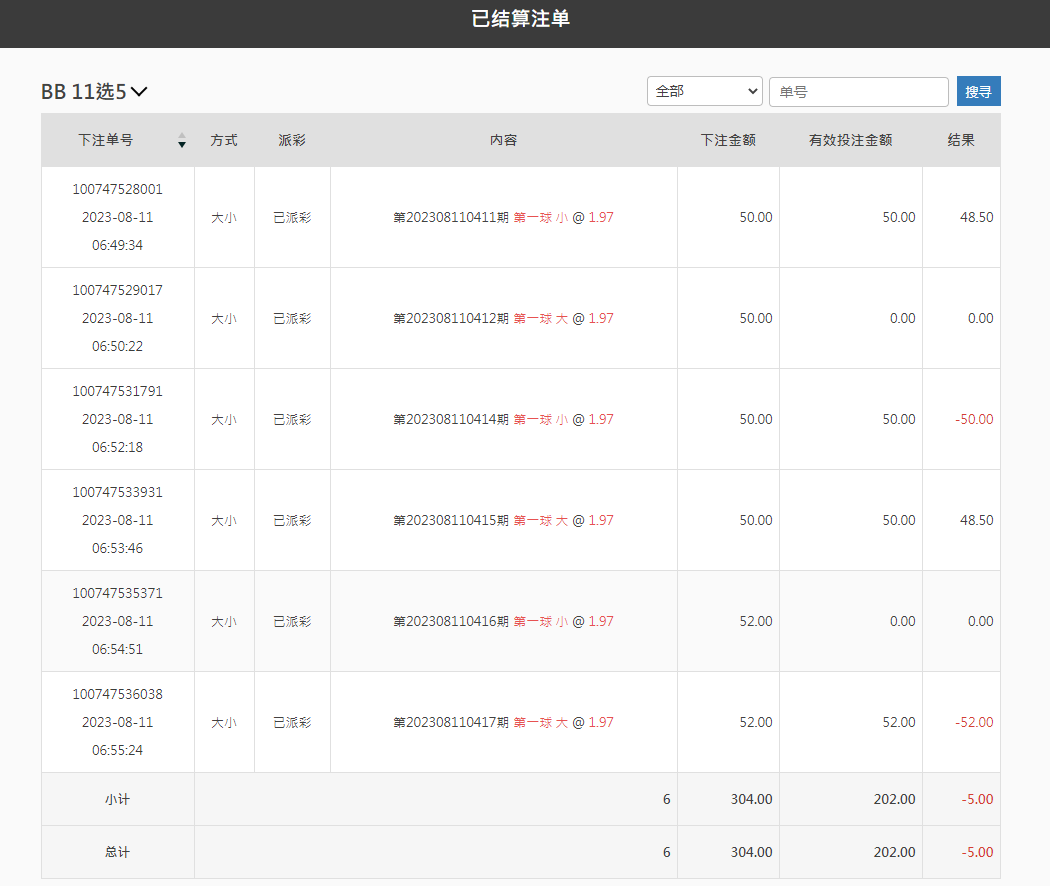The height and width of the screenshot is (886, 1050).
Task: Click the 总计 total row label
Action: [x=117, y=852]
